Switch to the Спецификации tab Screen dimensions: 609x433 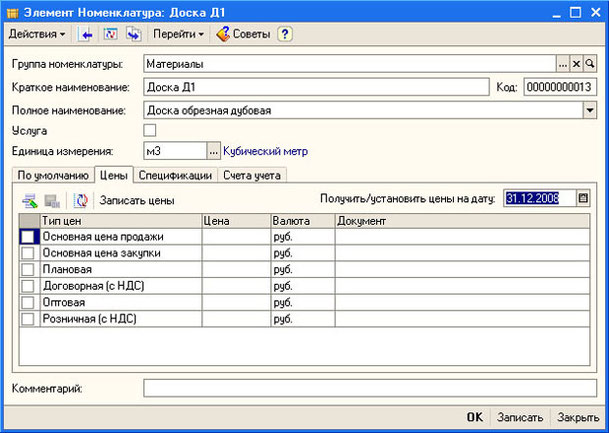click(x=175, y=176)
